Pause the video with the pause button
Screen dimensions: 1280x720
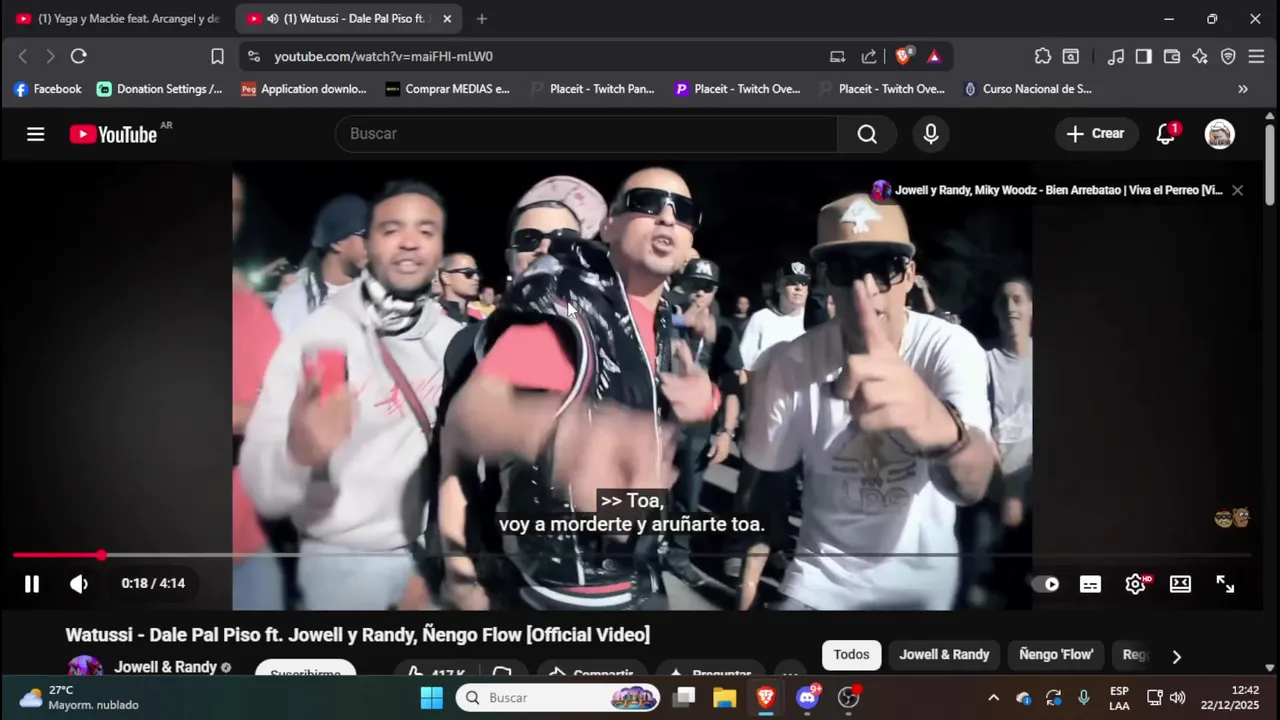[32, 584]
